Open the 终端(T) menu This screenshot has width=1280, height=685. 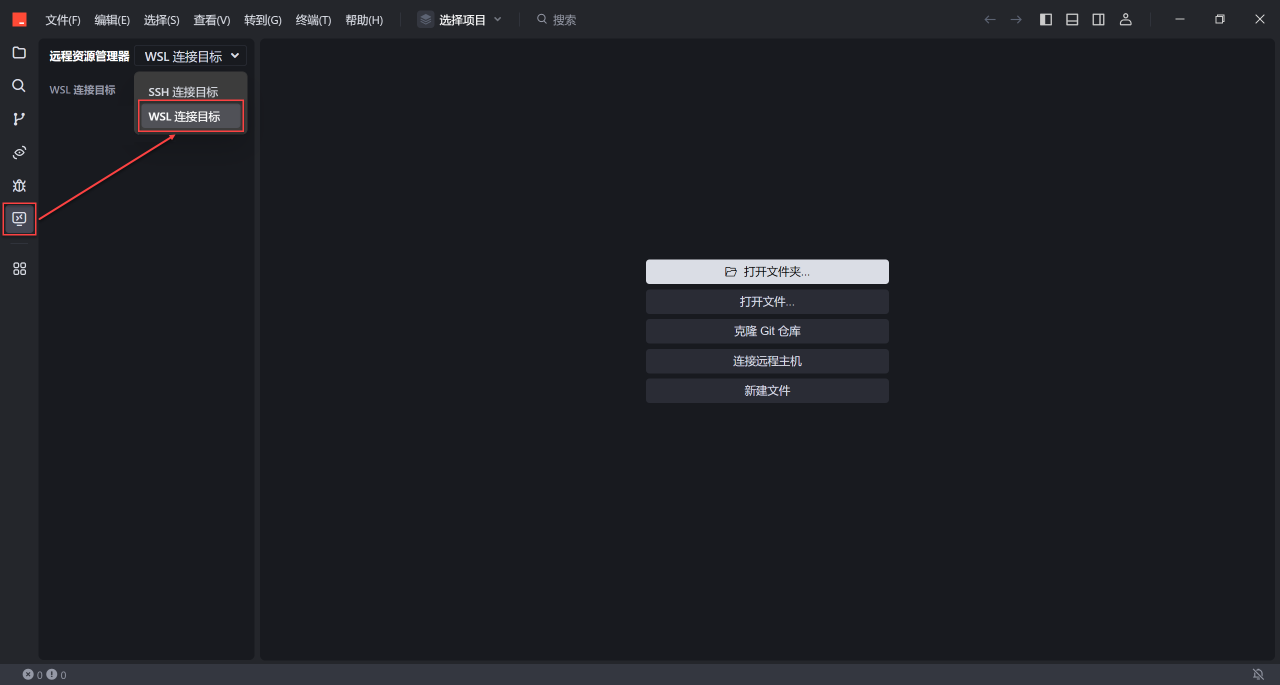(312, 19)
